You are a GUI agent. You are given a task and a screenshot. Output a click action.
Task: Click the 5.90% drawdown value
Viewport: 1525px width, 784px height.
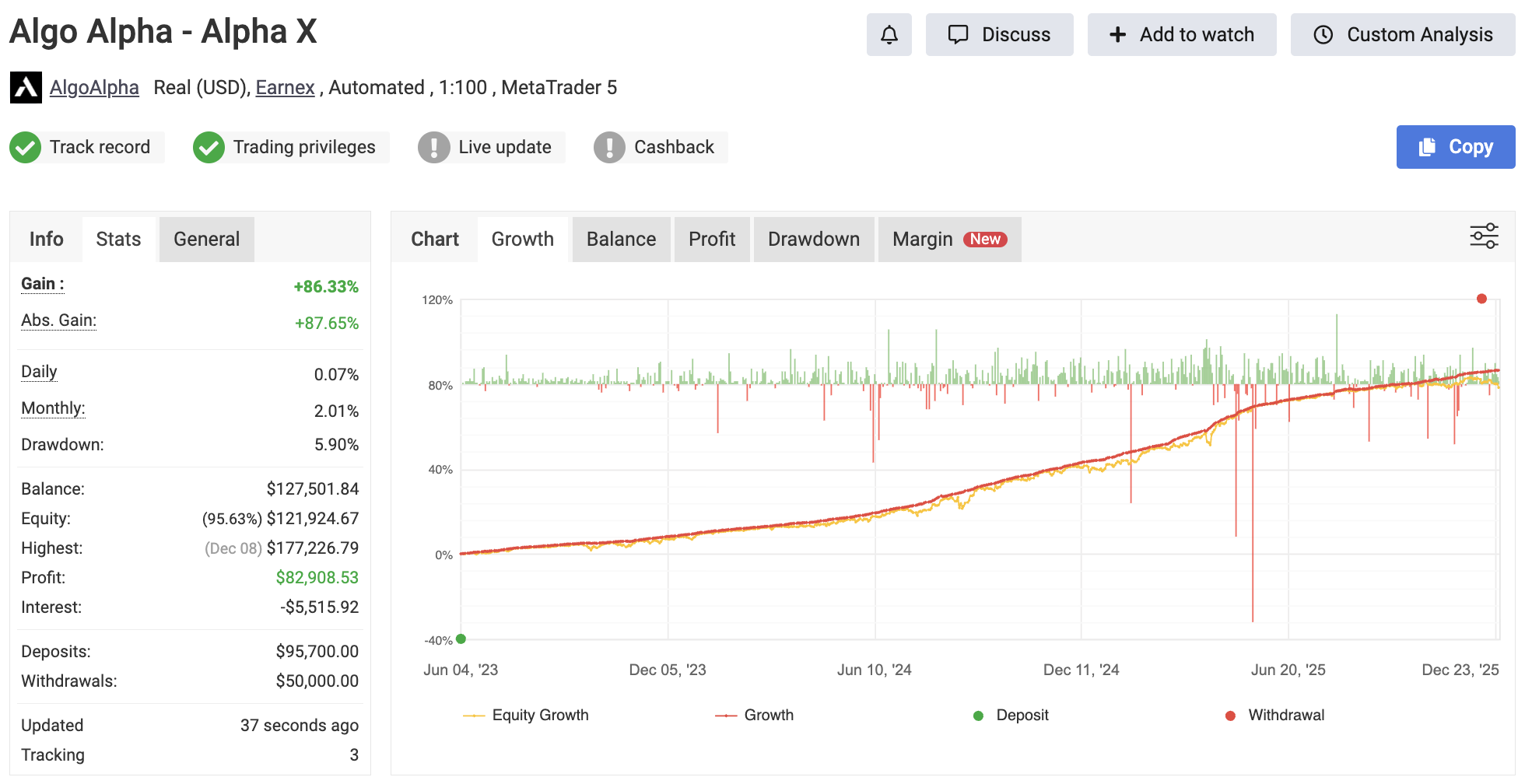[337, 445]
